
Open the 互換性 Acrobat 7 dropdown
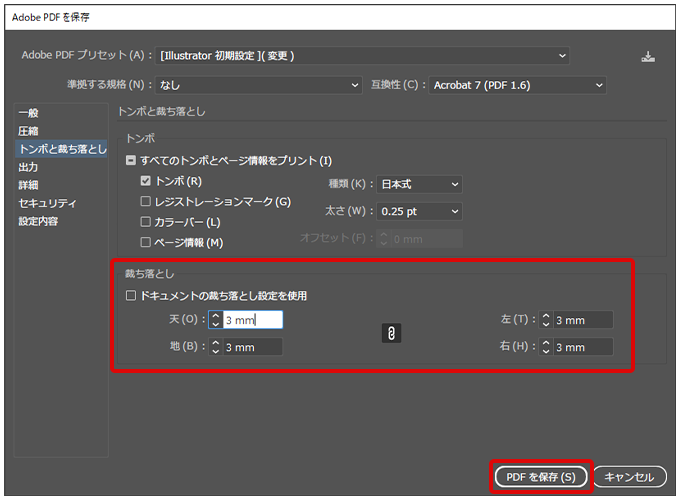click(517, 85)
